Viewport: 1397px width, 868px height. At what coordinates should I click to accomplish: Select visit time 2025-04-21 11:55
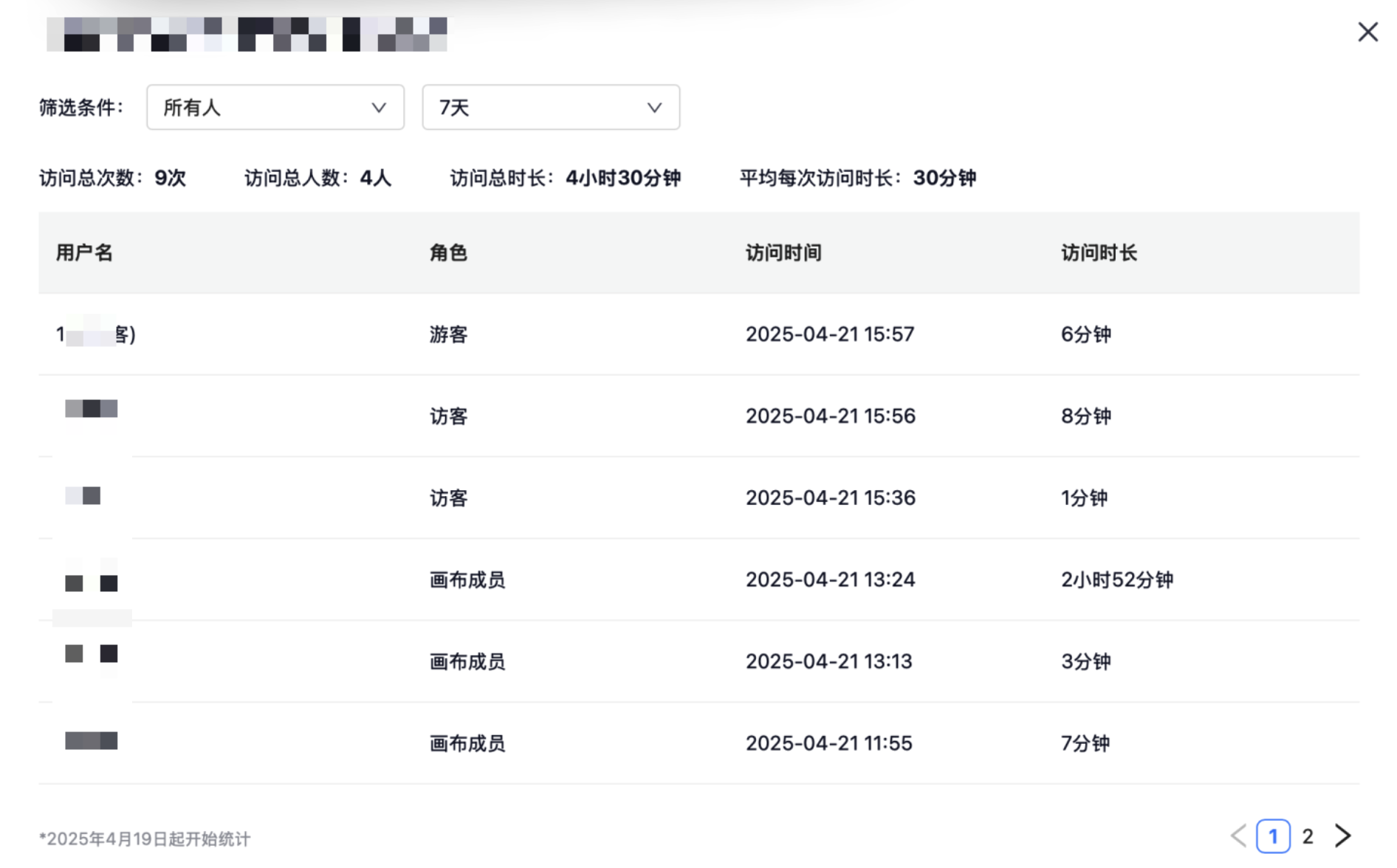829,743
